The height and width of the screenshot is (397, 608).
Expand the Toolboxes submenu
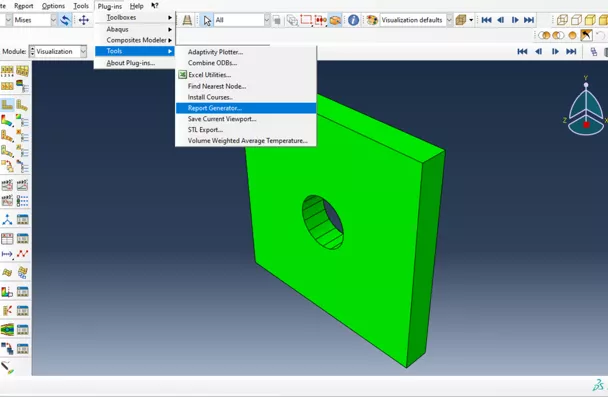tap(135, 17)
